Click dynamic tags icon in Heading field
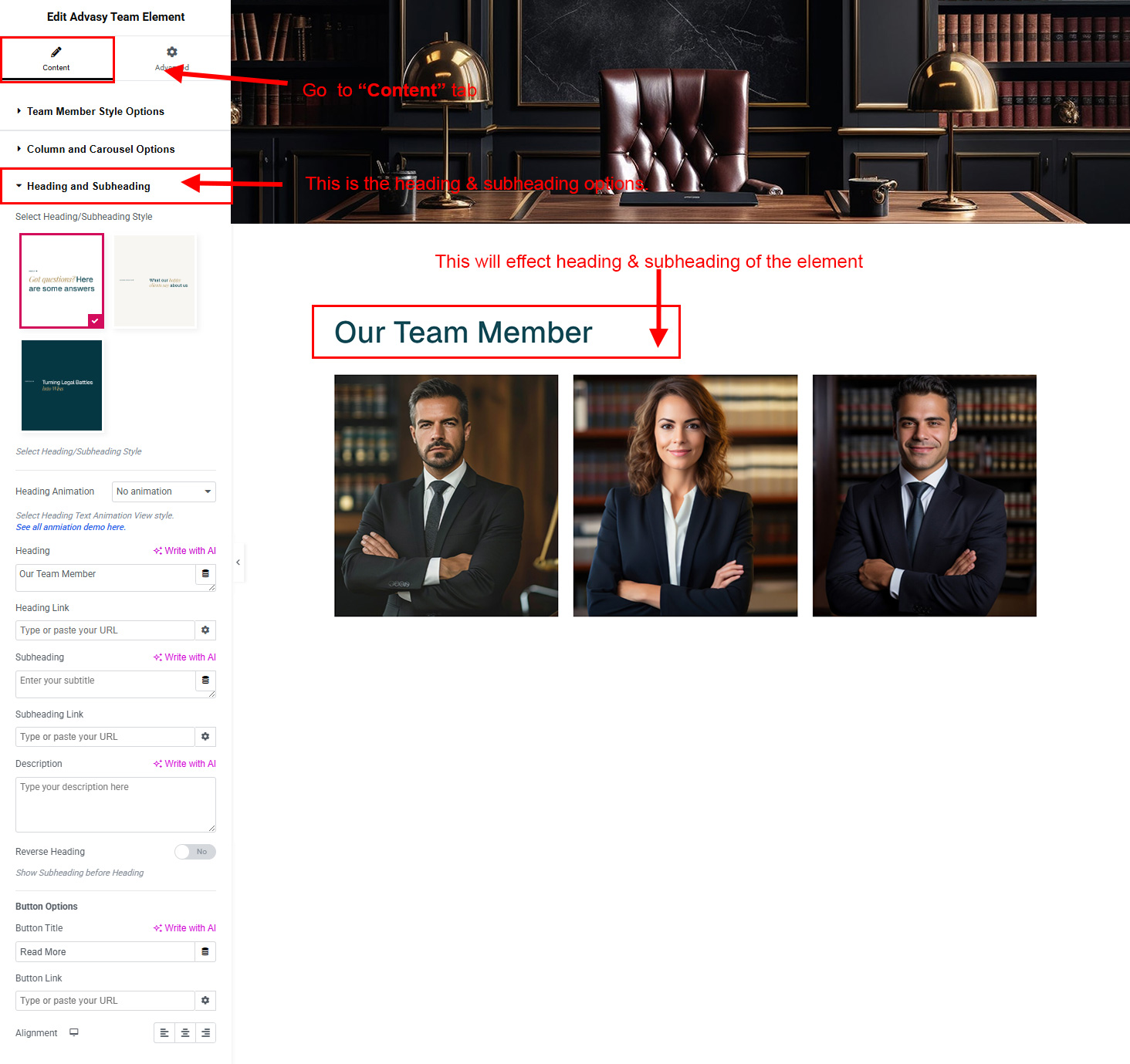This screenshot has width=1130, height=1064. click(x=205, y=574)
